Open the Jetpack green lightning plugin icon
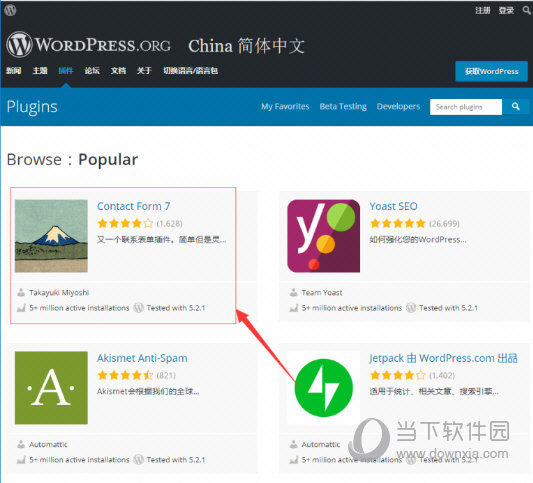The height and width of the screenshot is (483, 533). 324,388
